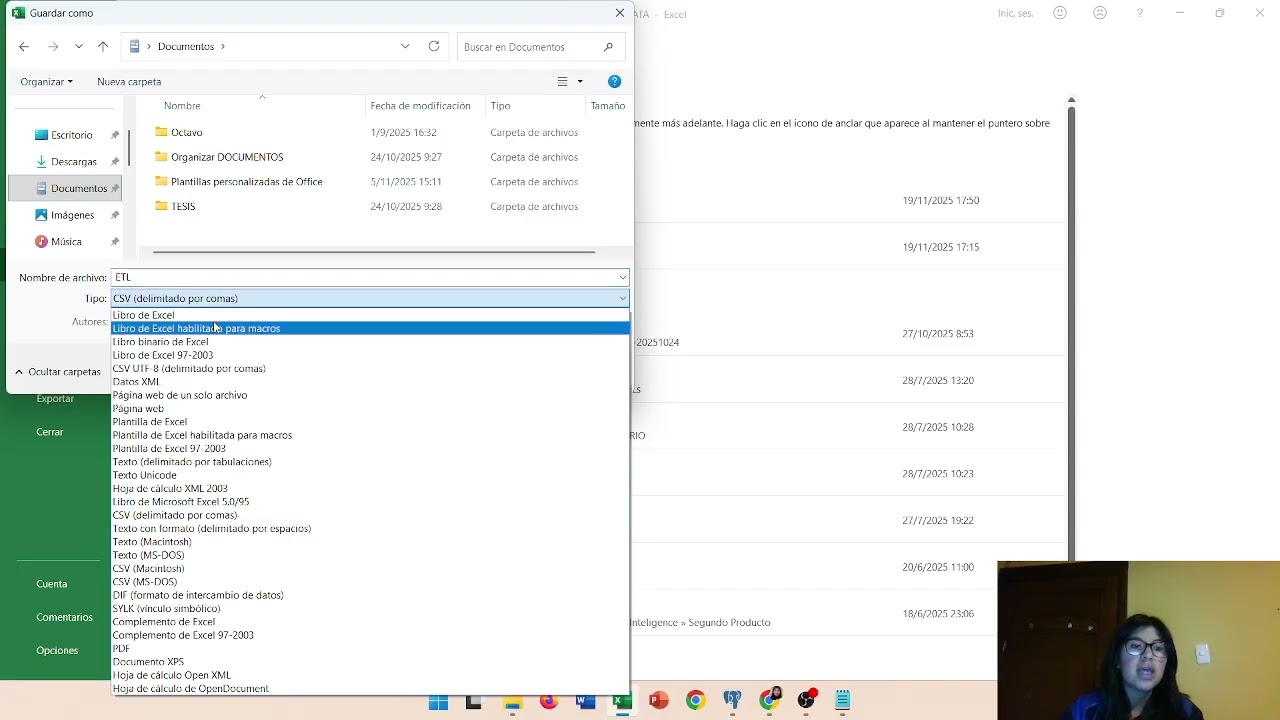Click the frown feedback icon in the Excel title bar
Image resolution: width=1280 pixels, height=720 pixels.
point(1100,13)
